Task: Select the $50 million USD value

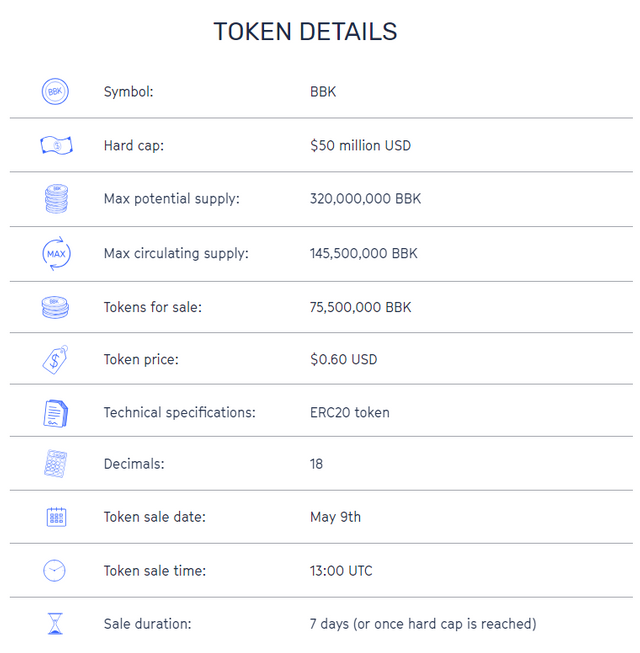Action: pos(360,146)
